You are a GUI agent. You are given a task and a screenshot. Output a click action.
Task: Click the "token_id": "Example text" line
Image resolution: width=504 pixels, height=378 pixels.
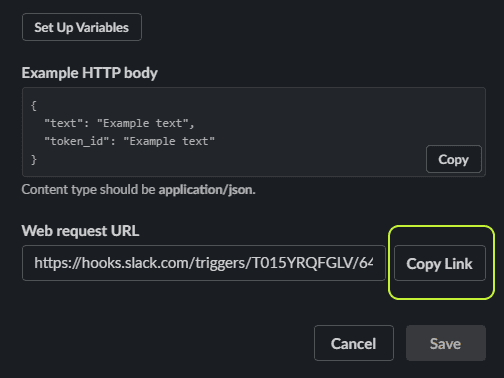coord(130,141)
